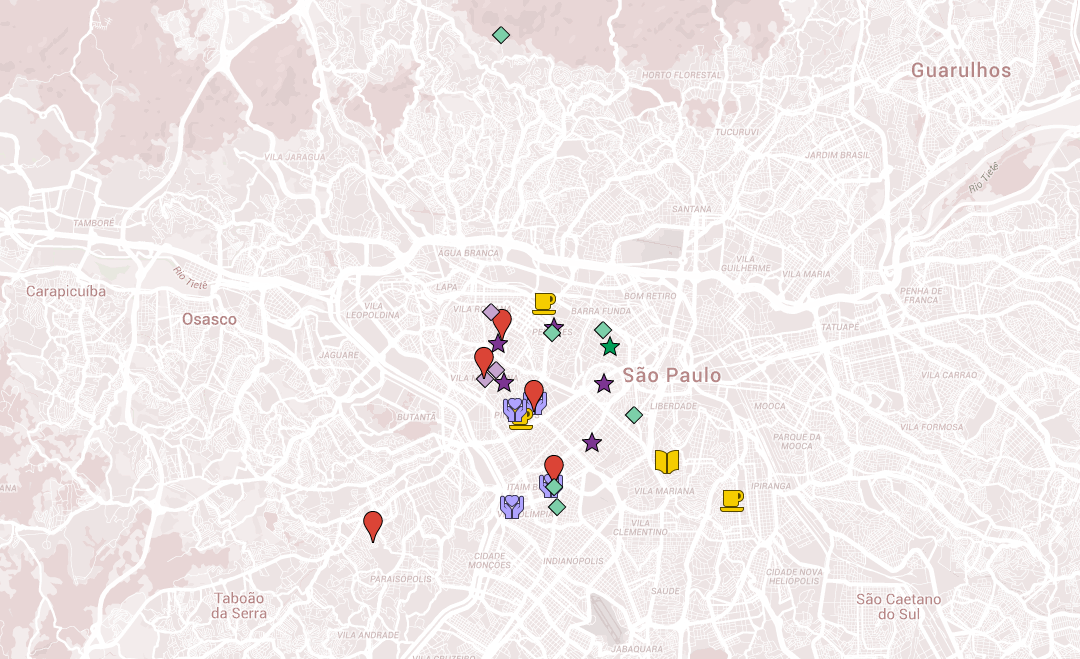Select the yellow coffee cup marker at Pinheiros
Screen dimensions: 1080x659
pyautogui.click(x=521, y=419)
